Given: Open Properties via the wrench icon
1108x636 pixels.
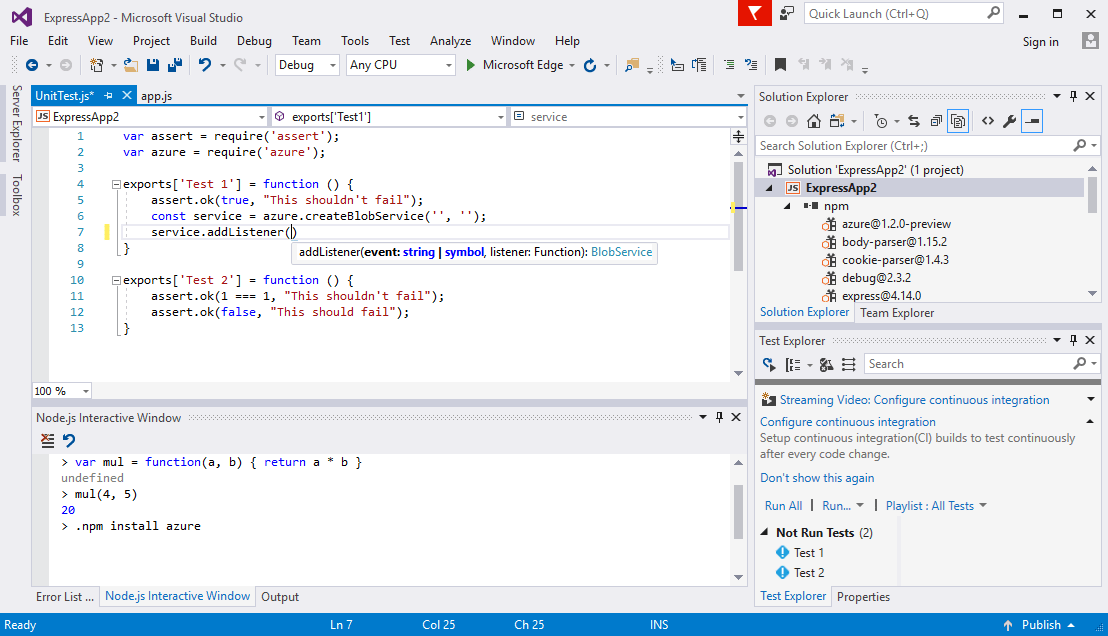Looking at the screenshot, I should click(1011, 121).
